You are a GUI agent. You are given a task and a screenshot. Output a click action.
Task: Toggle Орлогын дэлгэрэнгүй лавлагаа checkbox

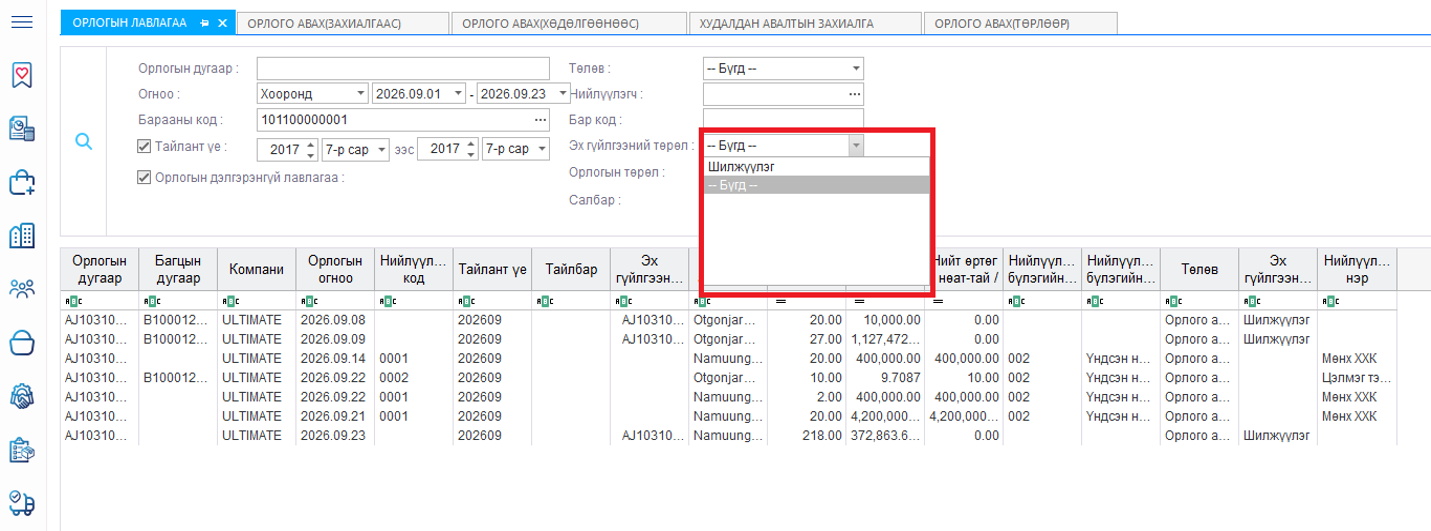144,177
